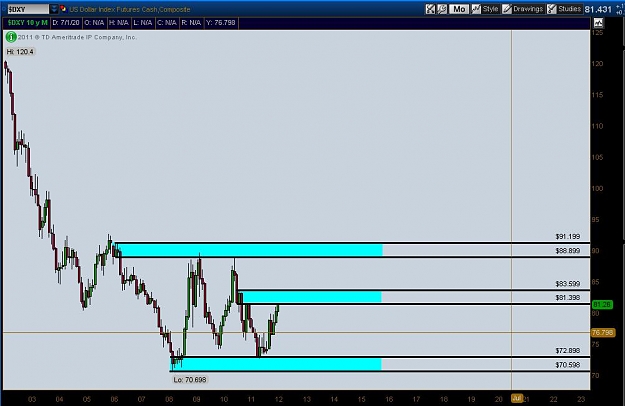
Task: Click the C: N/A close value cell
Action: [167, 23]
